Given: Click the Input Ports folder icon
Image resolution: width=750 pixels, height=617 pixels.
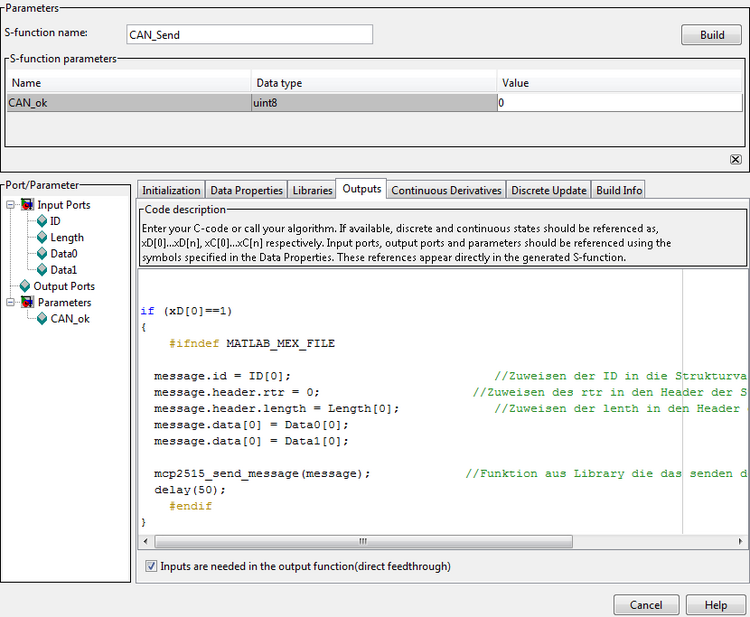Looking at the screenshot, I should click(27, 205).
